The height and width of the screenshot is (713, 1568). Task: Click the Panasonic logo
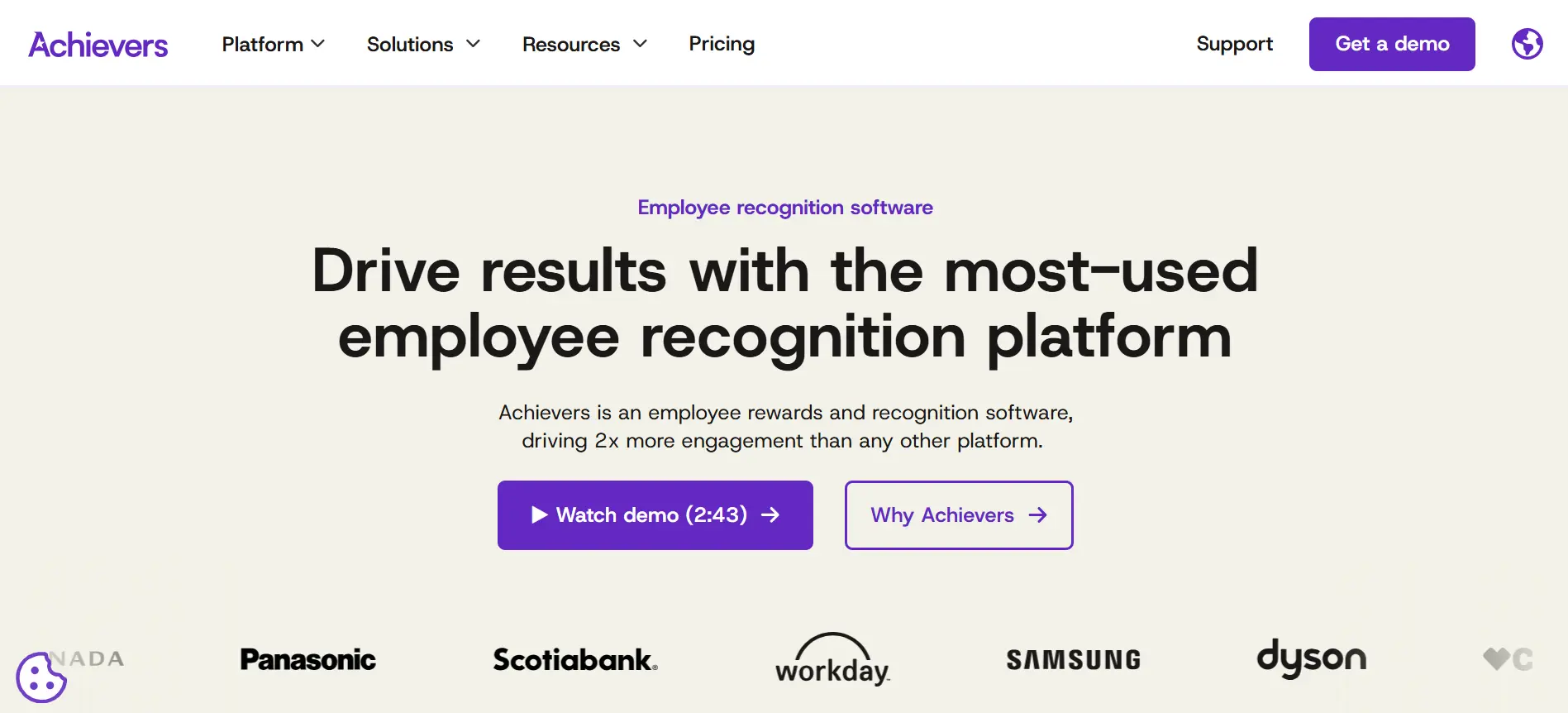307,659
